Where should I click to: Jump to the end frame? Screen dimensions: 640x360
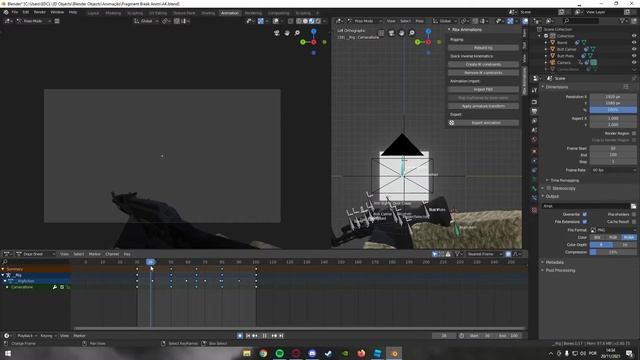[281, 336]
